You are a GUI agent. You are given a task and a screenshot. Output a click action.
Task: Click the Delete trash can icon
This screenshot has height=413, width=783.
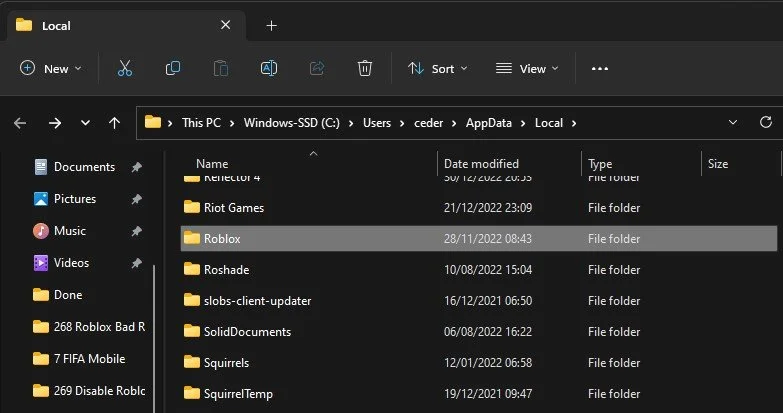(x=365, y=68)
